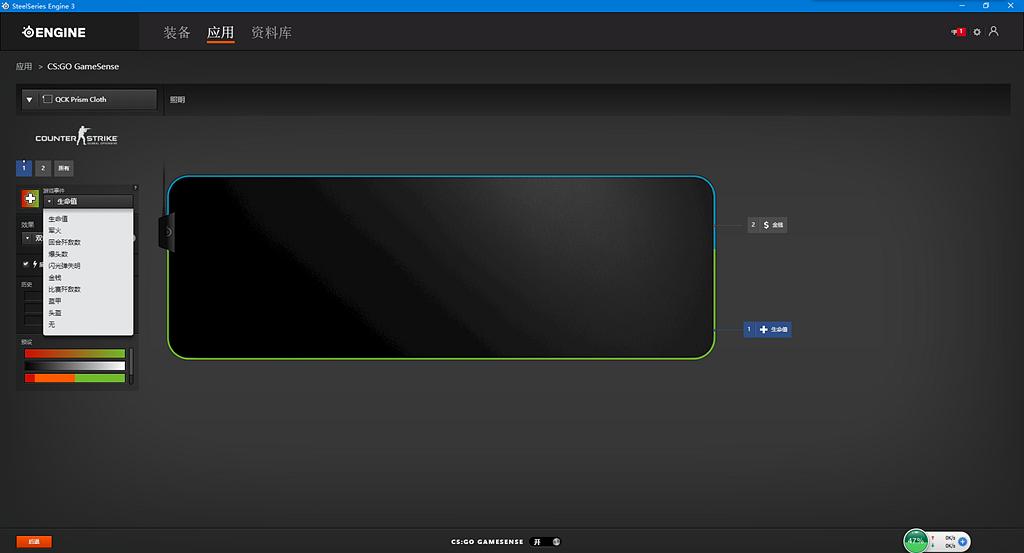Switch to the 装备 tab
Image resolution: width=1024 pixels, height=553 pixels.
(176, 32)
